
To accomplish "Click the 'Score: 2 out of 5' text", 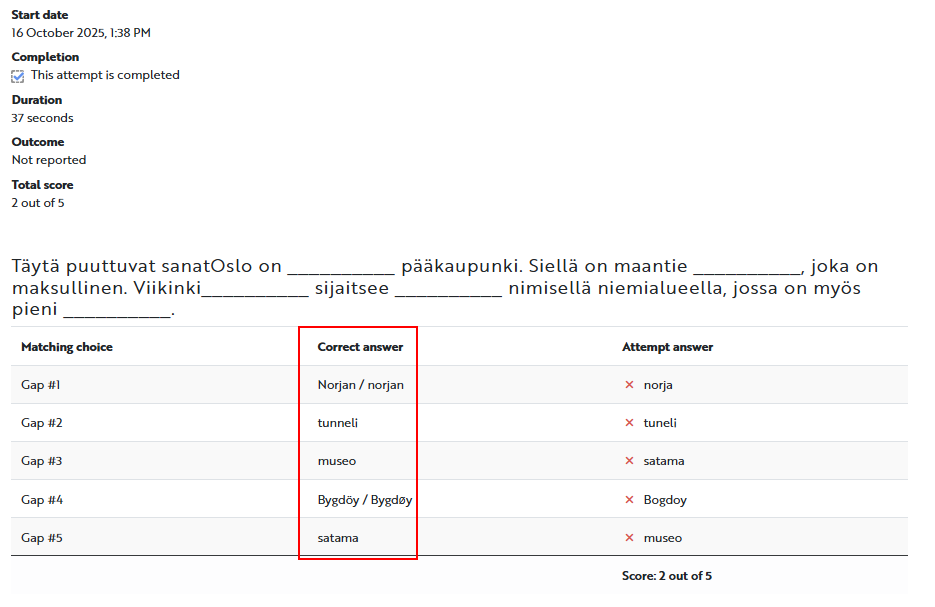I will click(x=666, y=576).
